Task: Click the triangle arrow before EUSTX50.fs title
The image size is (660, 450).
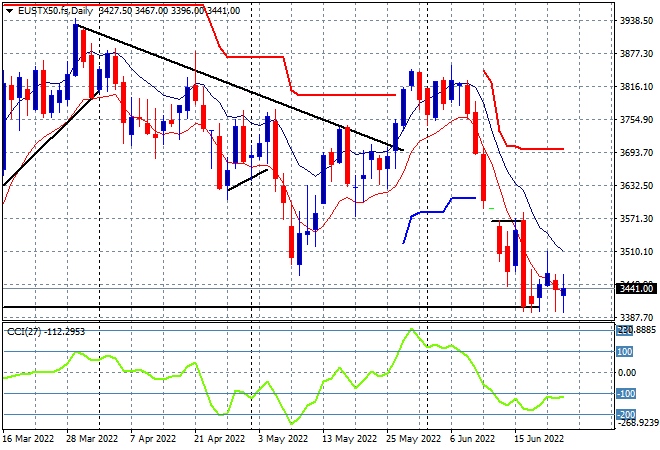Action: click(x=9, y=11)
